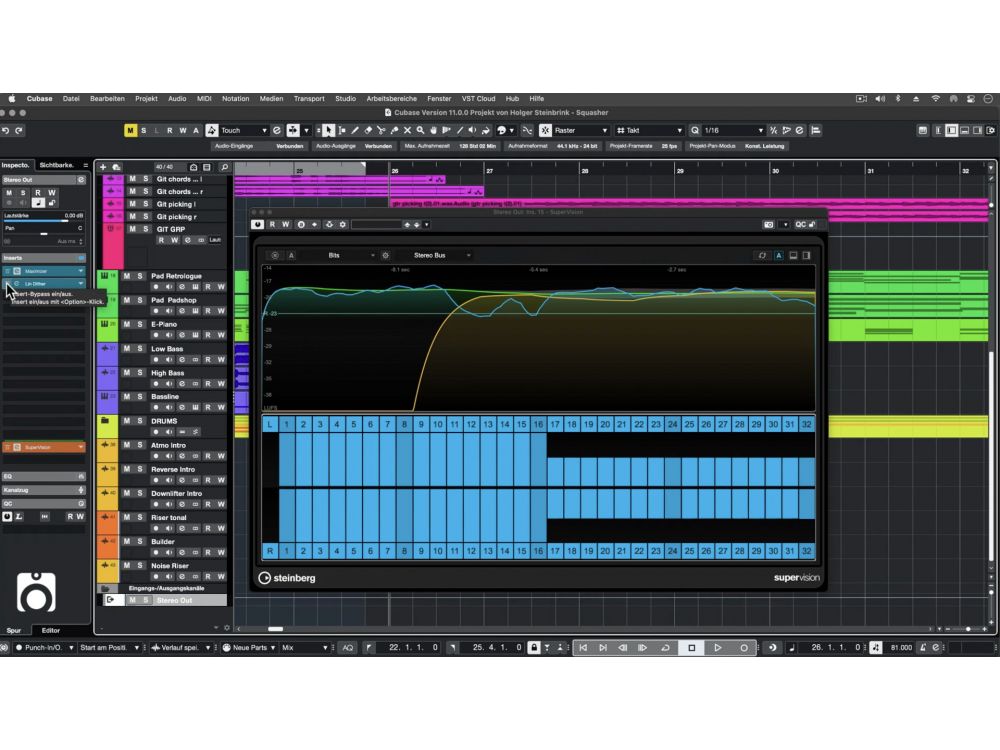The width and height of the screenshot is (1000, 750).
Task: Click the Object Selection arrow tool
Action: pos(329,130)
